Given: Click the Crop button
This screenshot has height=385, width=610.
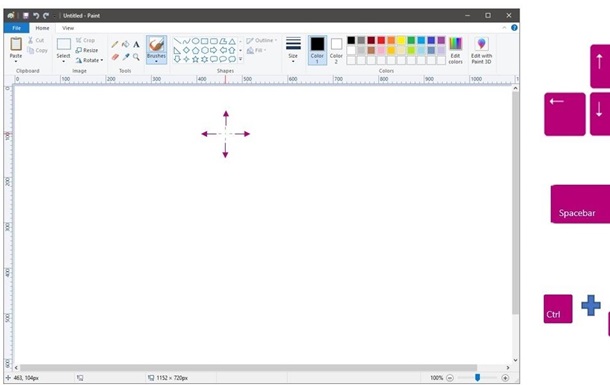Looking at the screenshot, I should tap(86, 40).
